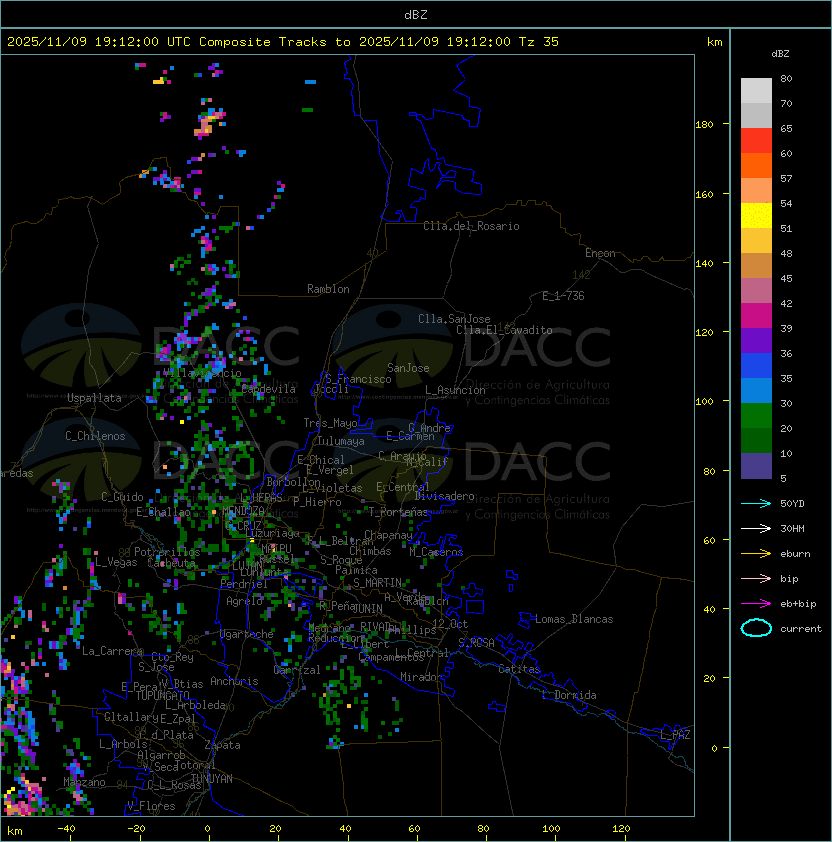Click the 'current' legend label
This screenshot has height=842, width=832.
click(801, 629)
